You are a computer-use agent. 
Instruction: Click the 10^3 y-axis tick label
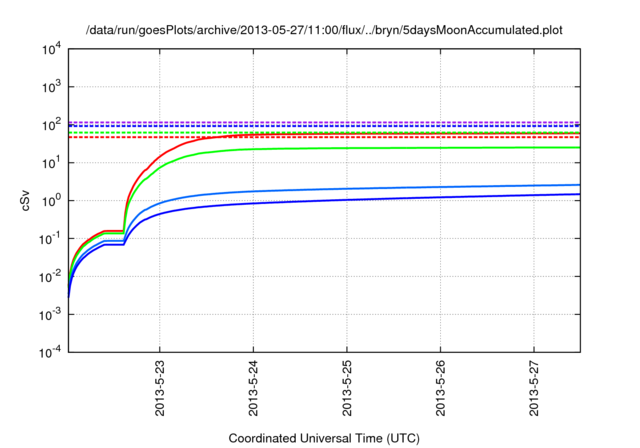[51, 86]
